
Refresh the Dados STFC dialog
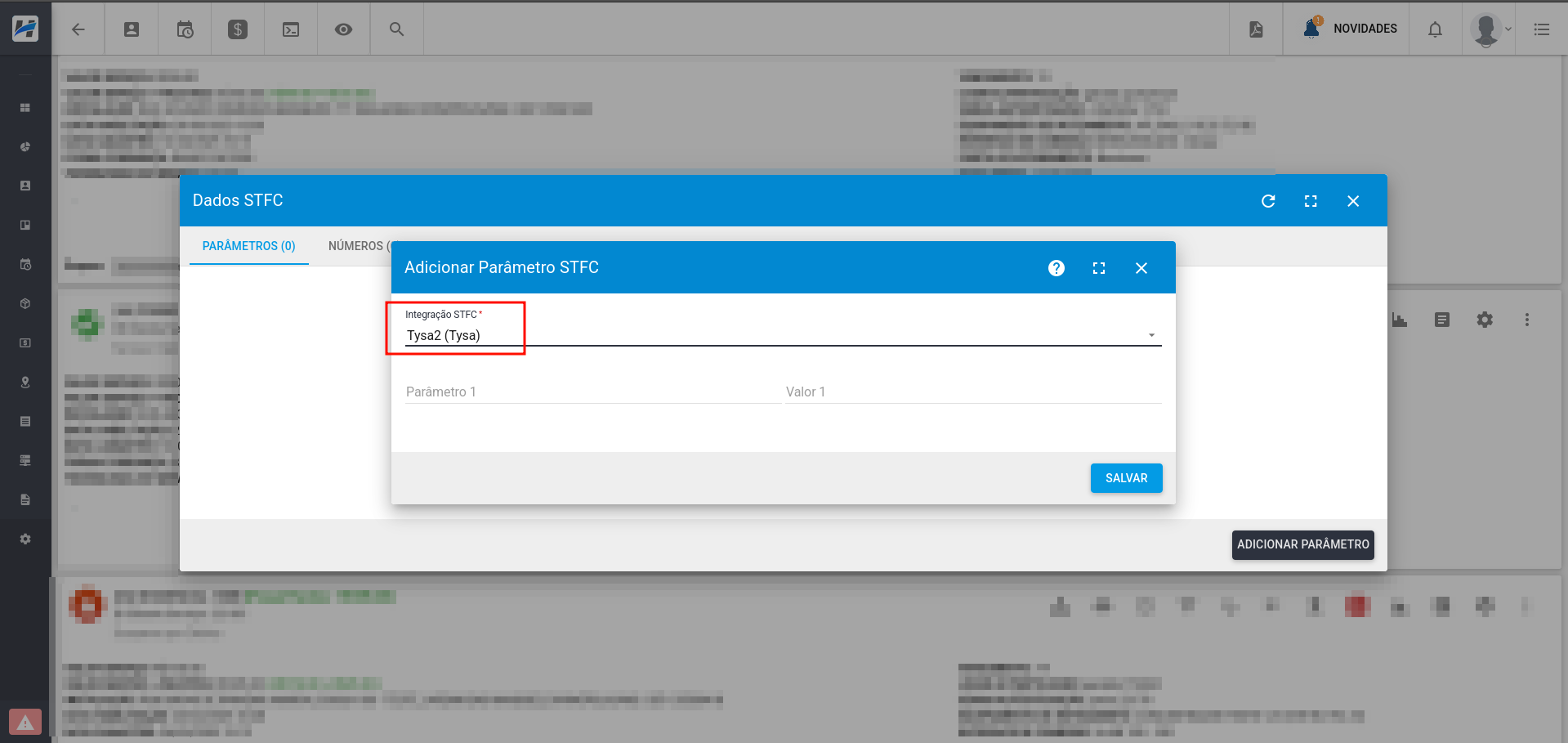click(1267, 201)
